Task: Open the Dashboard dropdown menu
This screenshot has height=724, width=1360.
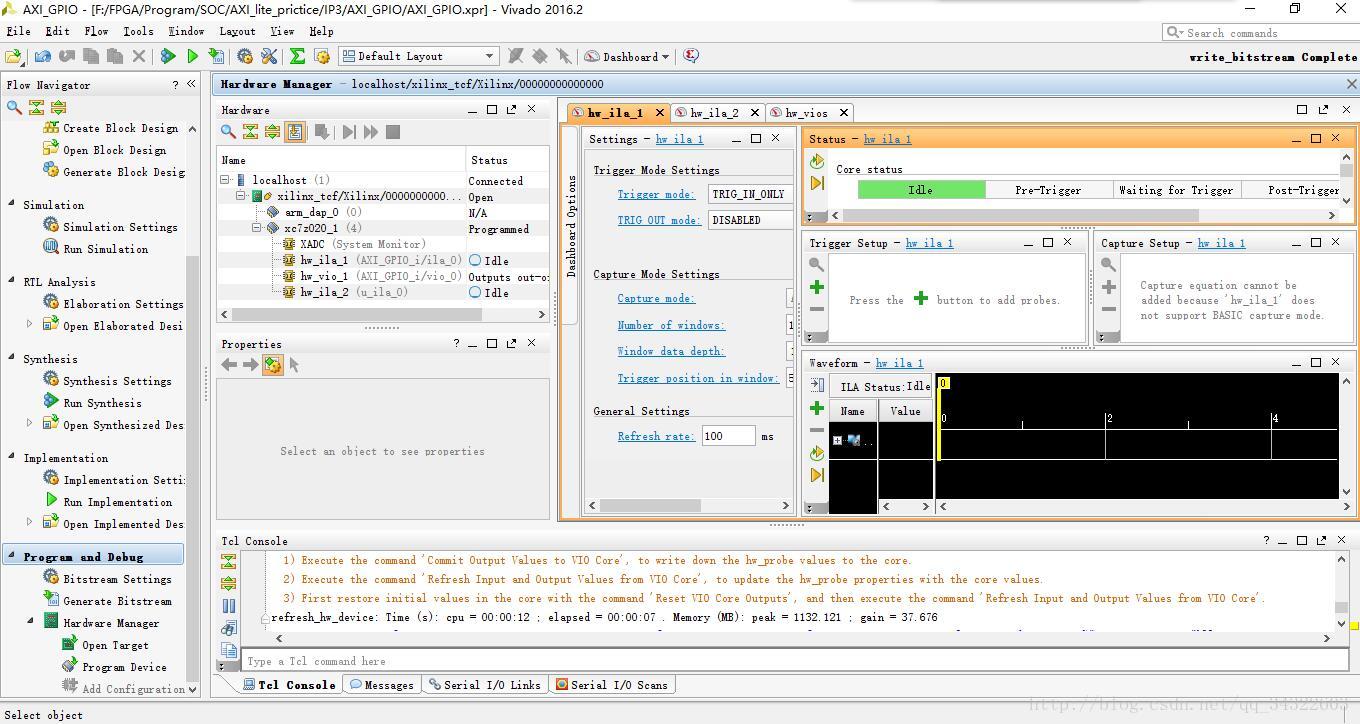Action: [627, 56]
